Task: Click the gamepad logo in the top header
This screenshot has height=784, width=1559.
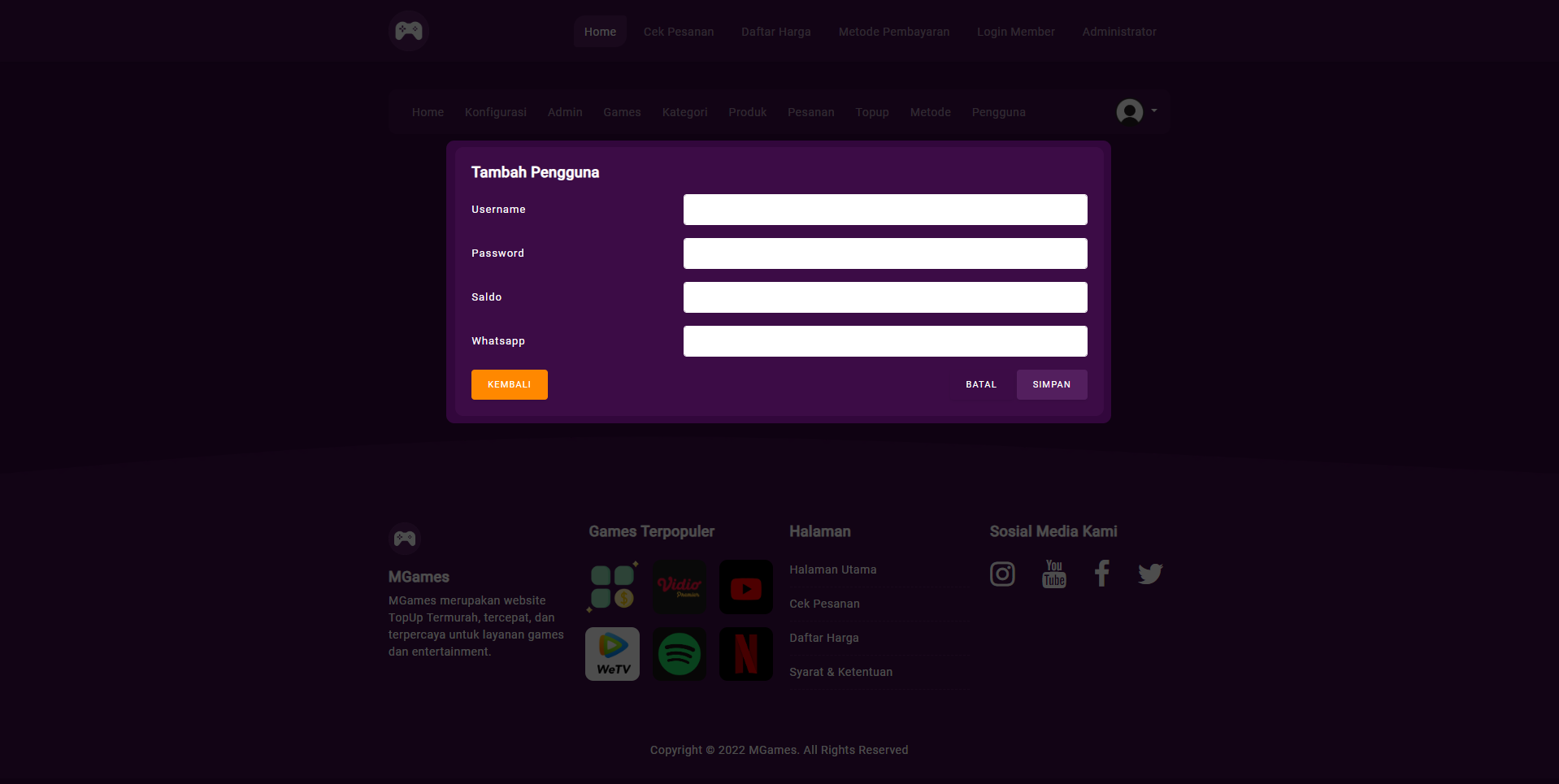Action: 408,31
